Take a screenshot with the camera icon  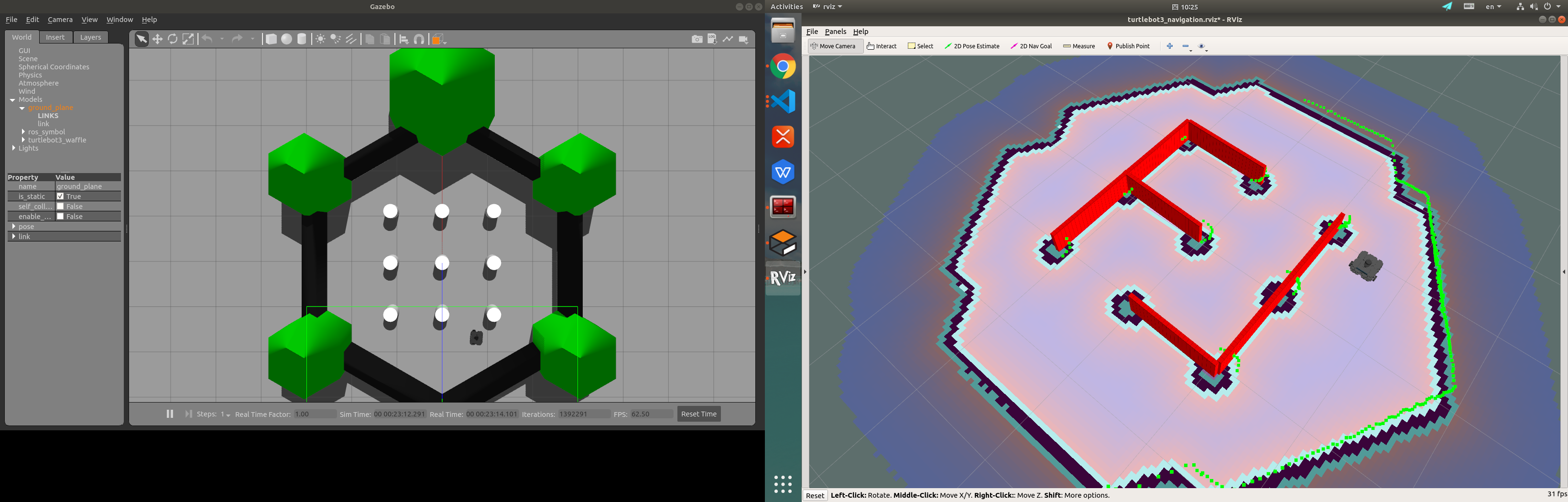pos(697,39)
